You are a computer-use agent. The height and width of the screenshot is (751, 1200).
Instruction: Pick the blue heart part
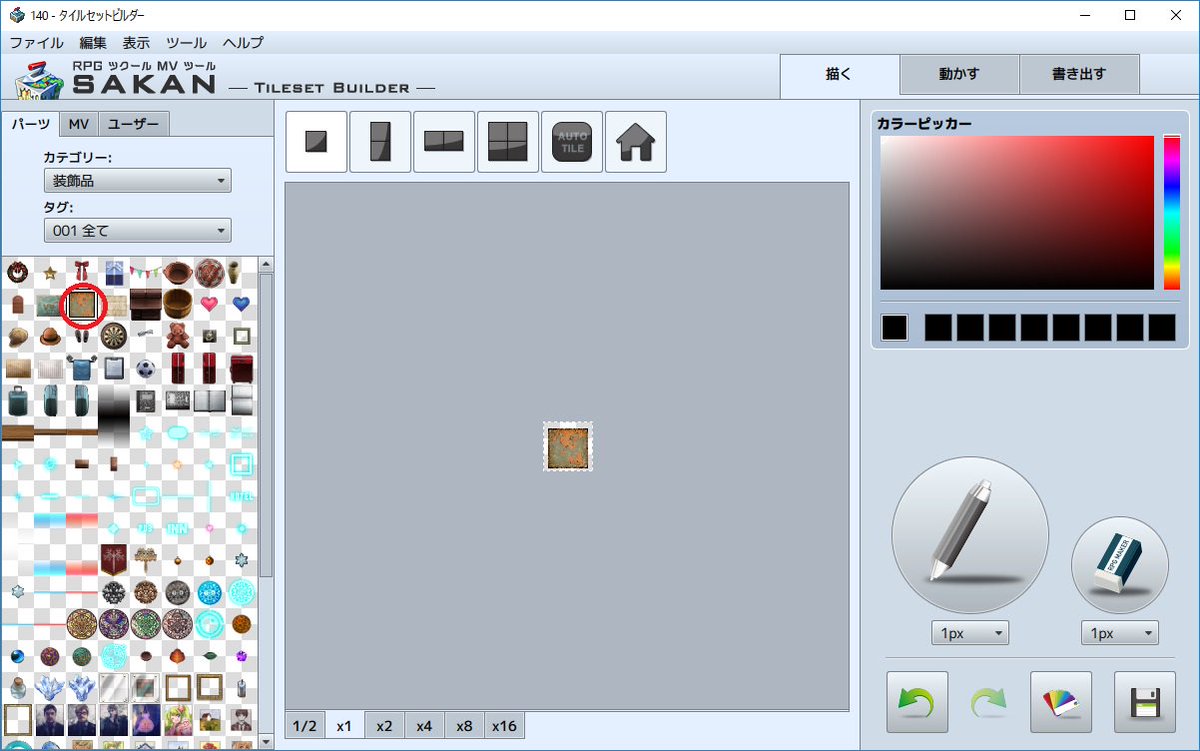click(x=241, y=304)
